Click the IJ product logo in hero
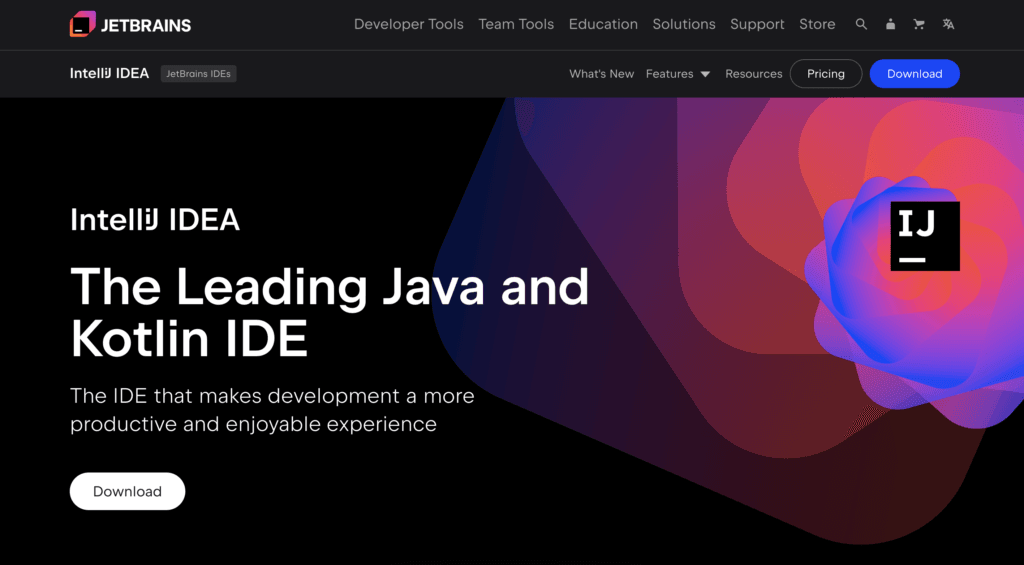The height and width of the screenshot is (565, 1024). click(925, 236)
